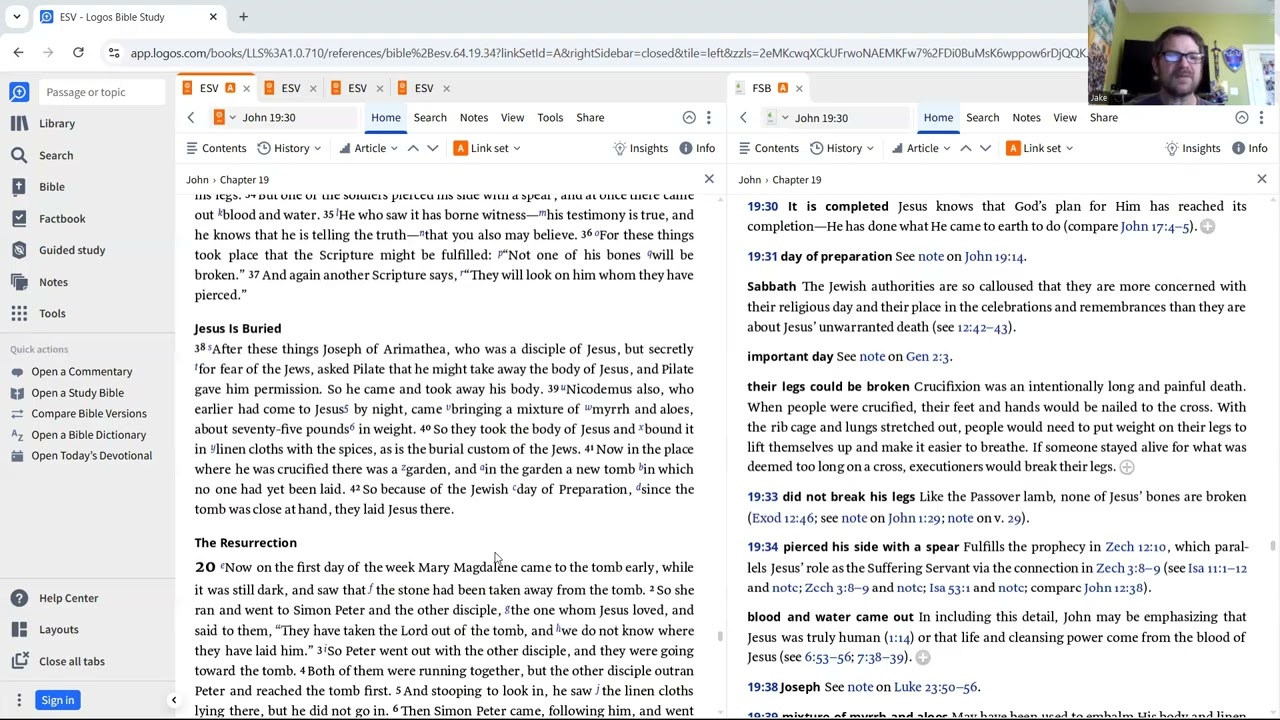
Task: Follow the John 17:4–5 link
Action: pos(1155,227)
